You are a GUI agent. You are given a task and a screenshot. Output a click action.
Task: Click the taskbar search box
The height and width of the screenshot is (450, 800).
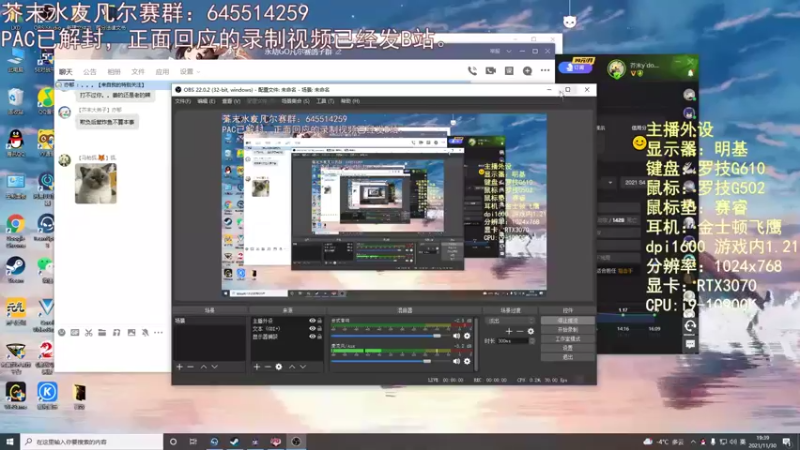[92, 442]
